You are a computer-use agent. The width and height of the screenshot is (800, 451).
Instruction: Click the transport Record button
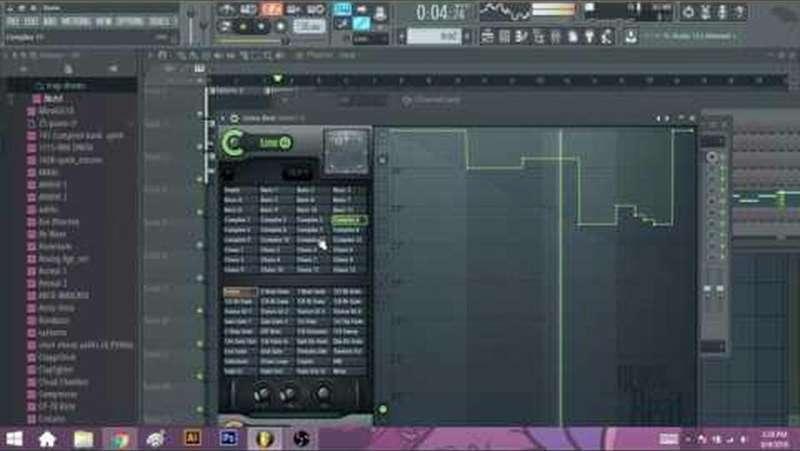(x=280, y=27)
